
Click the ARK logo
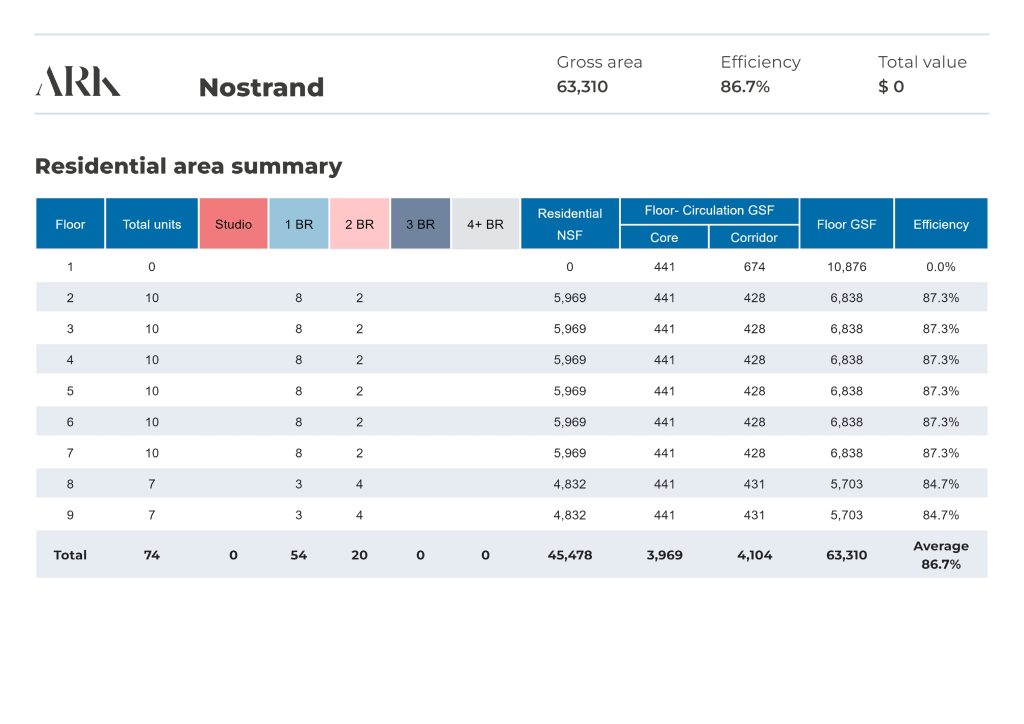coord(78,82)
